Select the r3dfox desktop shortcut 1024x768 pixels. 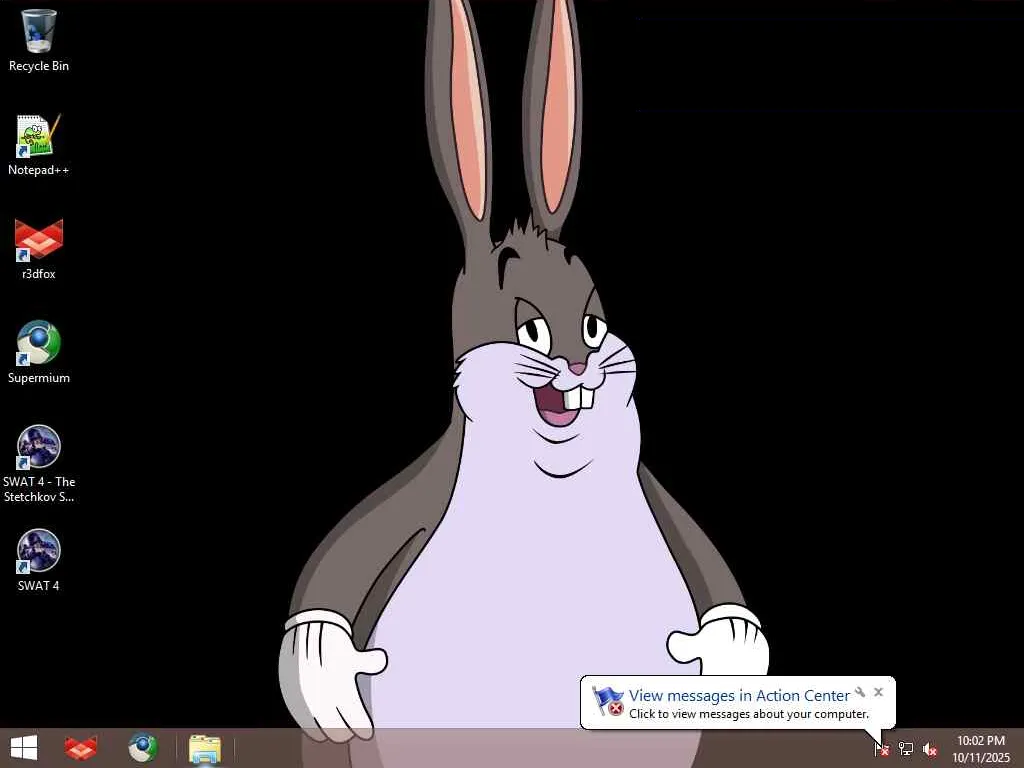pyautogui.click(x=39, y=249)
